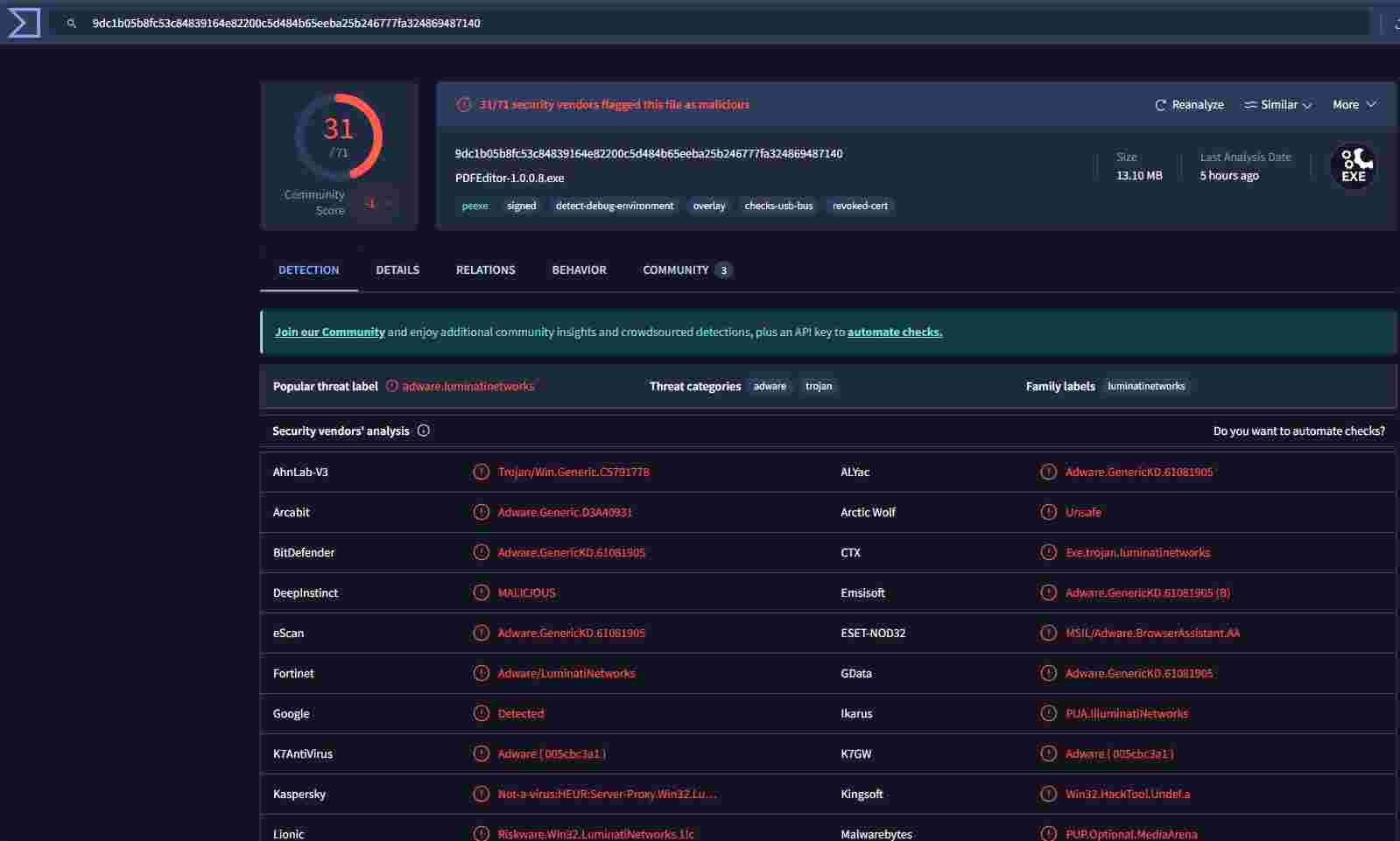Click the alert icon beside adware.luminatinetworks label
The height and width of the screenshot is (841, 1400).
tap(392, 386)
